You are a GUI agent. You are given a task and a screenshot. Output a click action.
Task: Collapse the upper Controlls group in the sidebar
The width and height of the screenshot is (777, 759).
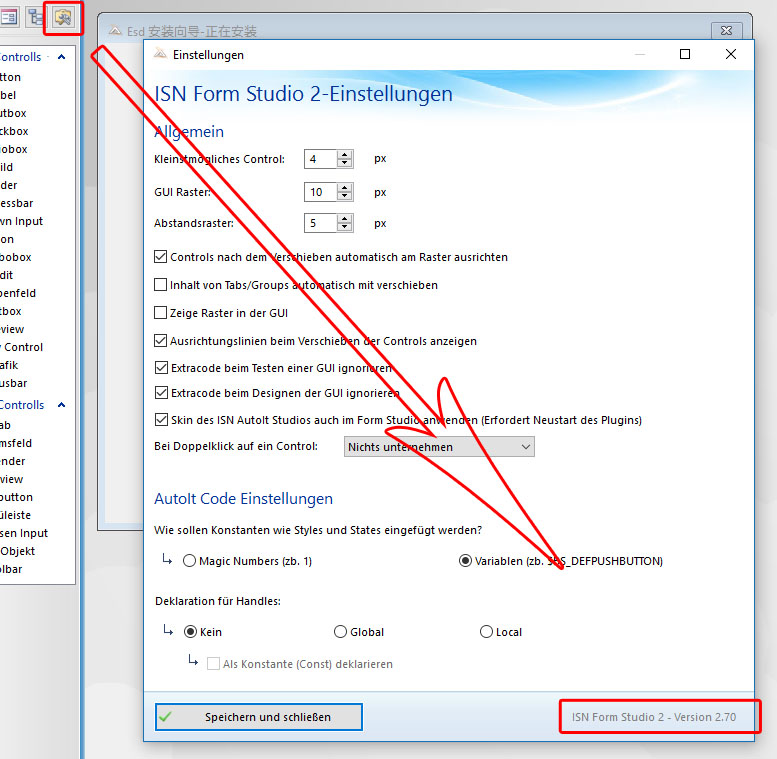coord(61,57)
